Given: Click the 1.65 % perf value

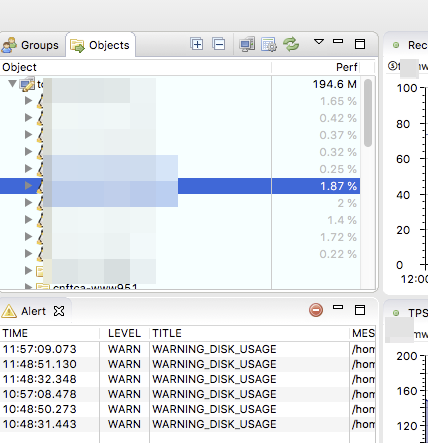Looking at the screenshot, I should (338, 101).
